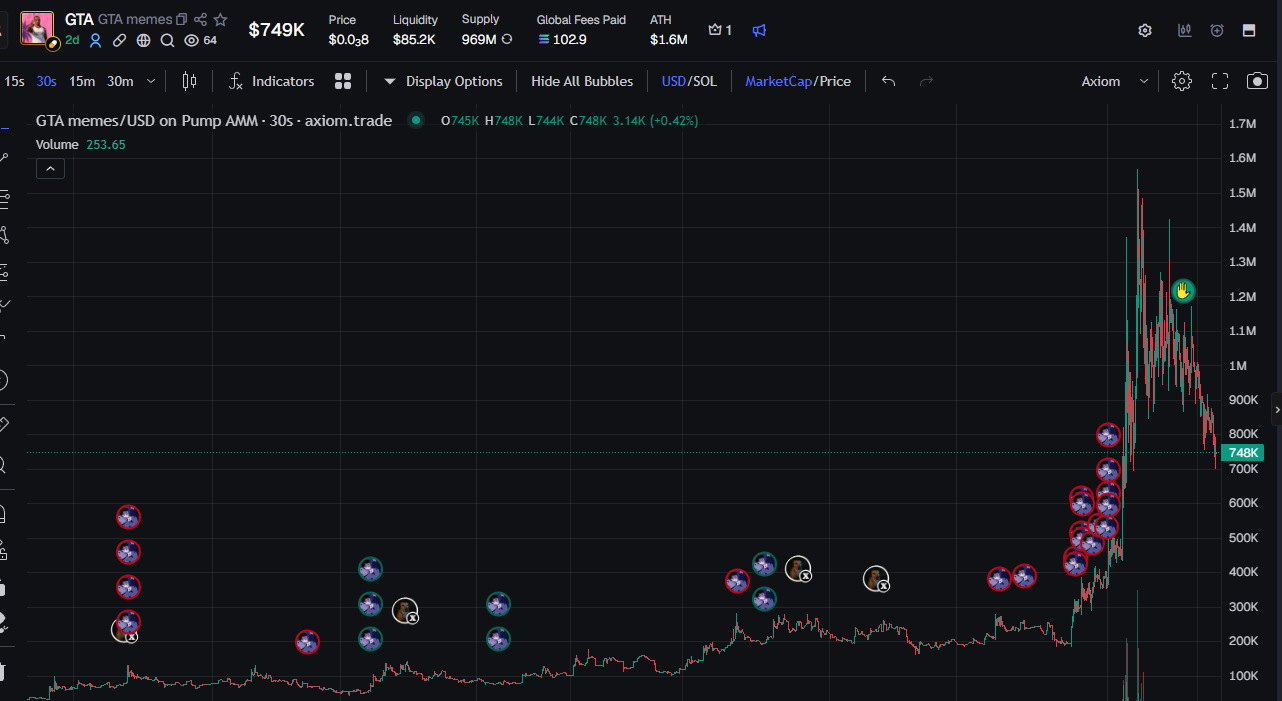The width and height of the screenshot is (1282, 701).
Task: Open the Axiom dropdown
Action: pos(1115,81)
